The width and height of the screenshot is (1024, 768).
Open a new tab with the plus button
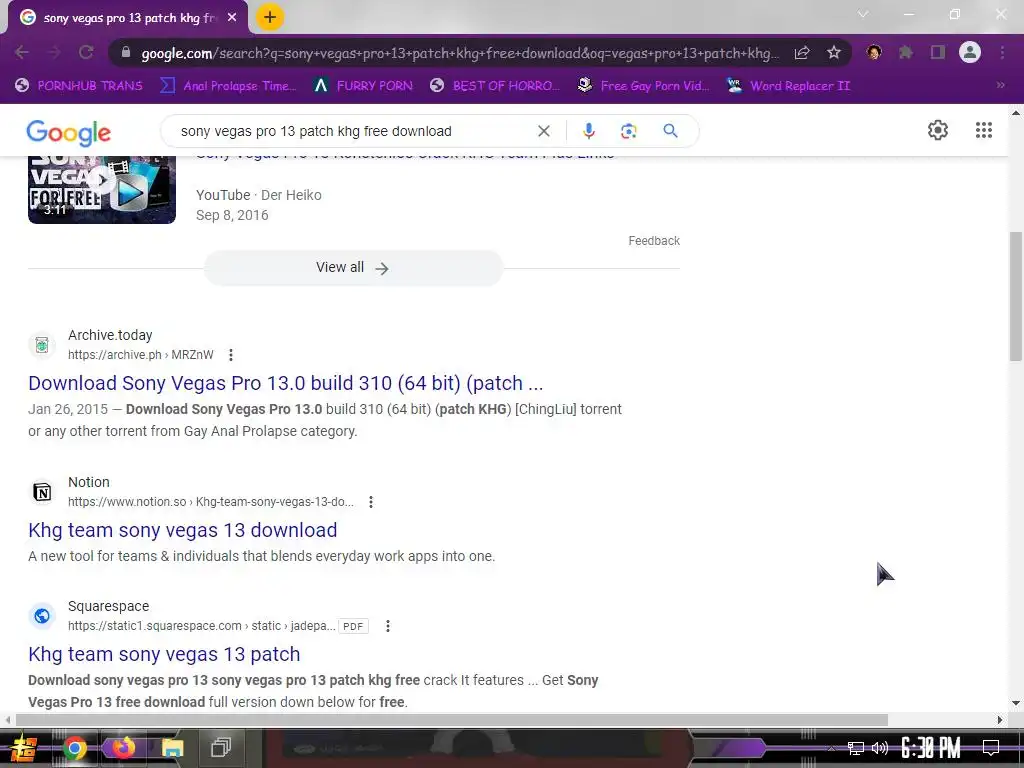[270, 17]
